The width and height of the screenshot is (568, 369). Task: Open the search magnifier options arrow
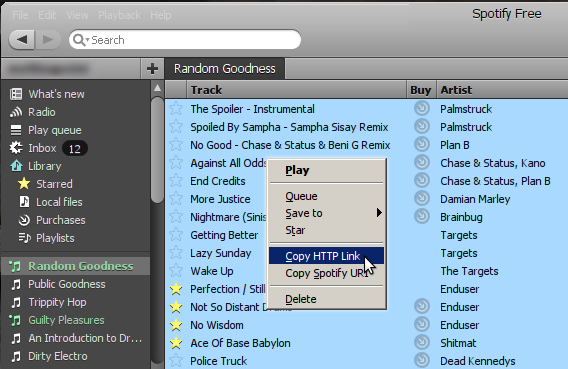tap(87, 40)
